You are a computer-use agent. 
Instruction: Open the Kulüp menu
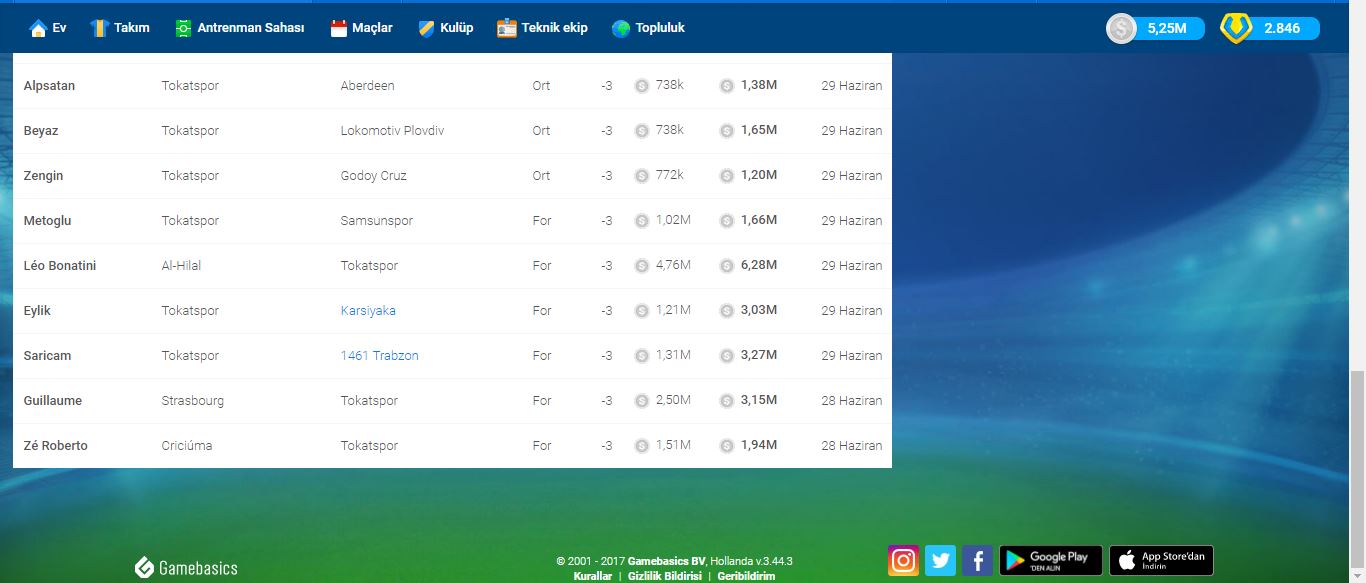[457, 28]
